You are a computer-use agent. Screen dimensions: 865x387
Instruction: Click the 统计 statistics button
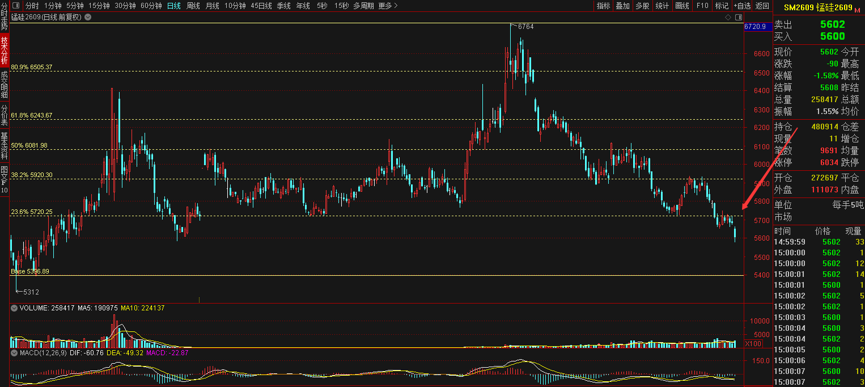tap(662, 6)
